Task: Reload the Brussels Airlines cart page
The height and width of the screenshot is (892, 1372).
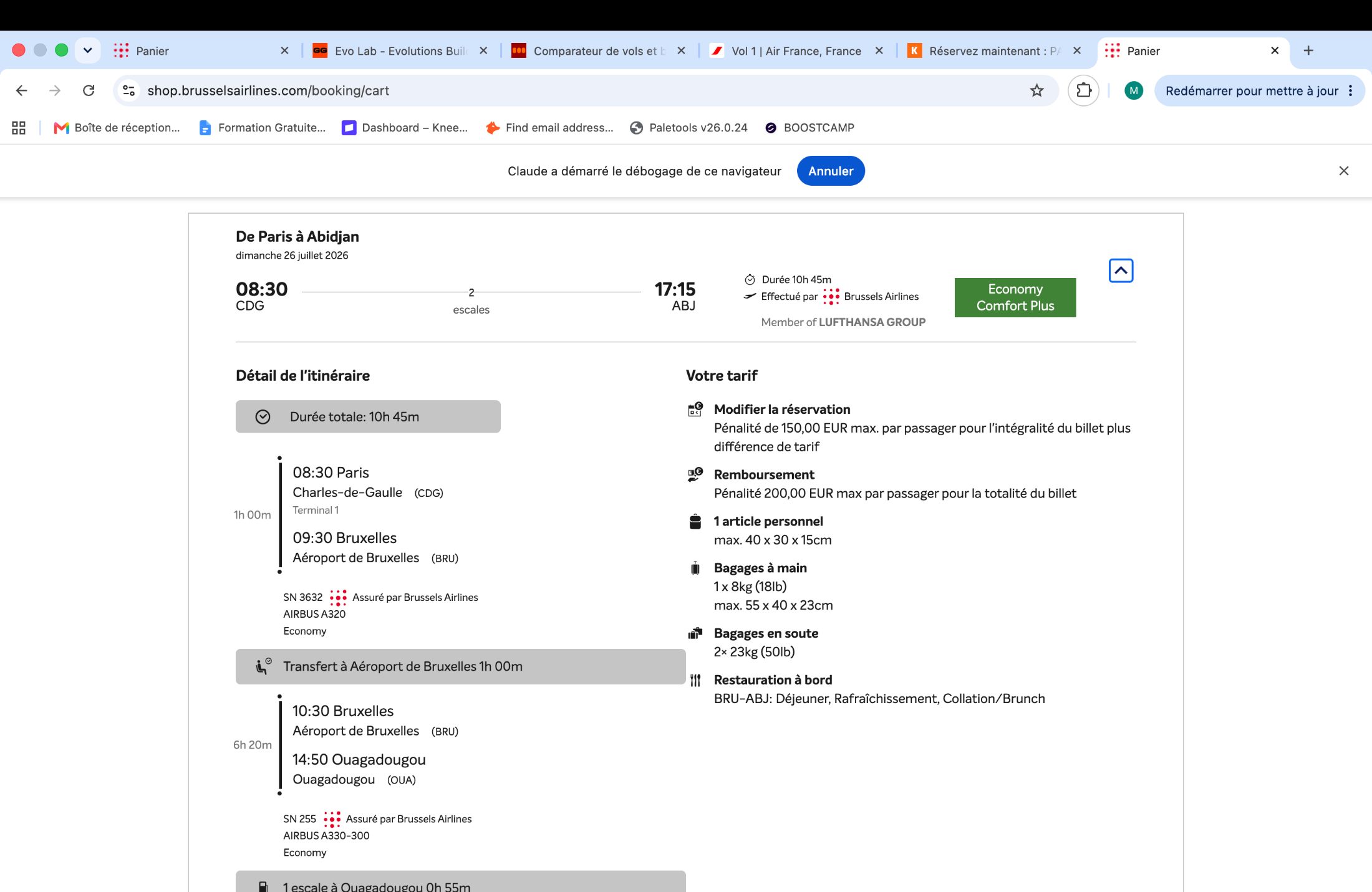Action: click(x=89, y=91)
